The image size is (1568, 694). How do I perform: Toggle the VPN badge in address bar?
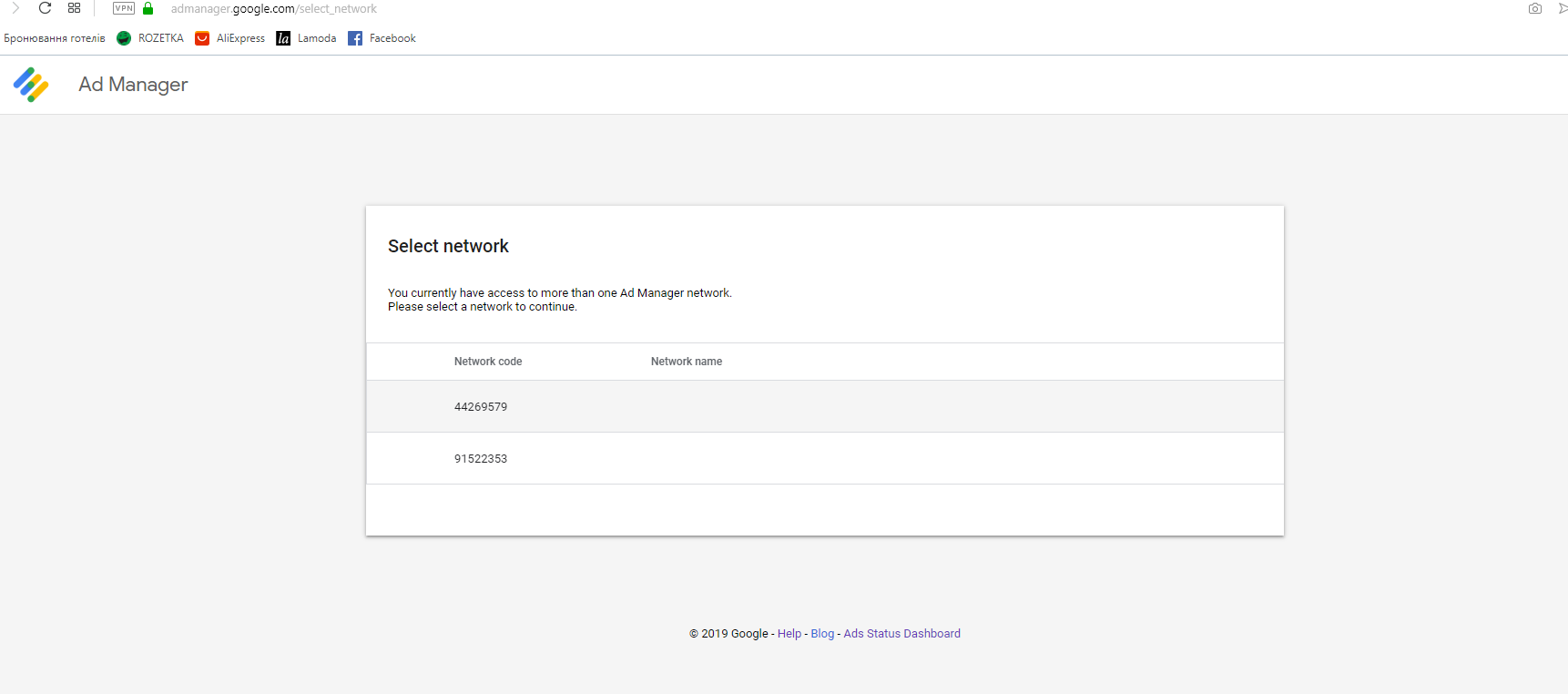coord(124,8)
